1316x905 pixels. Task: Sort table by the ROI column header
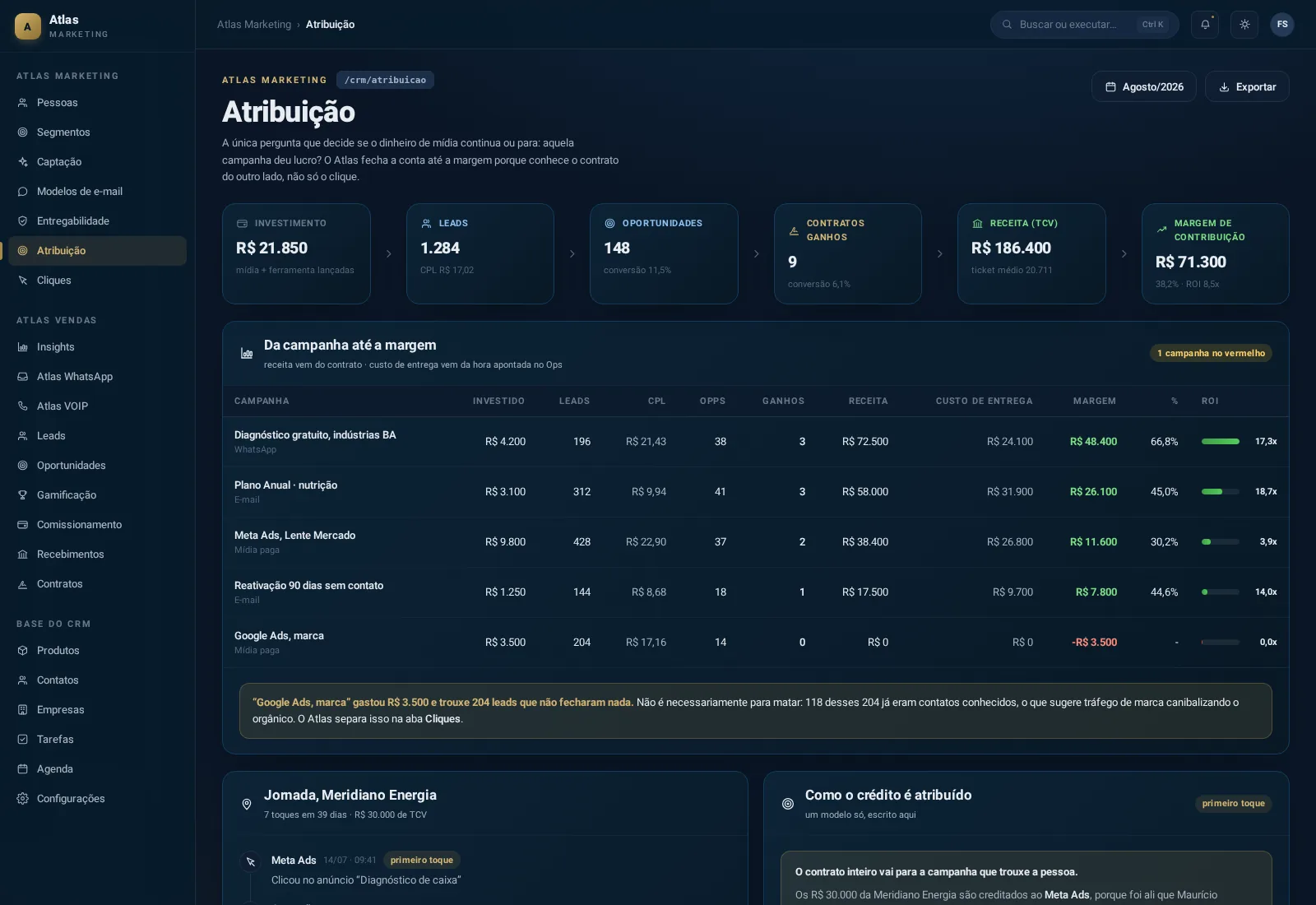tap(1210, 401)
